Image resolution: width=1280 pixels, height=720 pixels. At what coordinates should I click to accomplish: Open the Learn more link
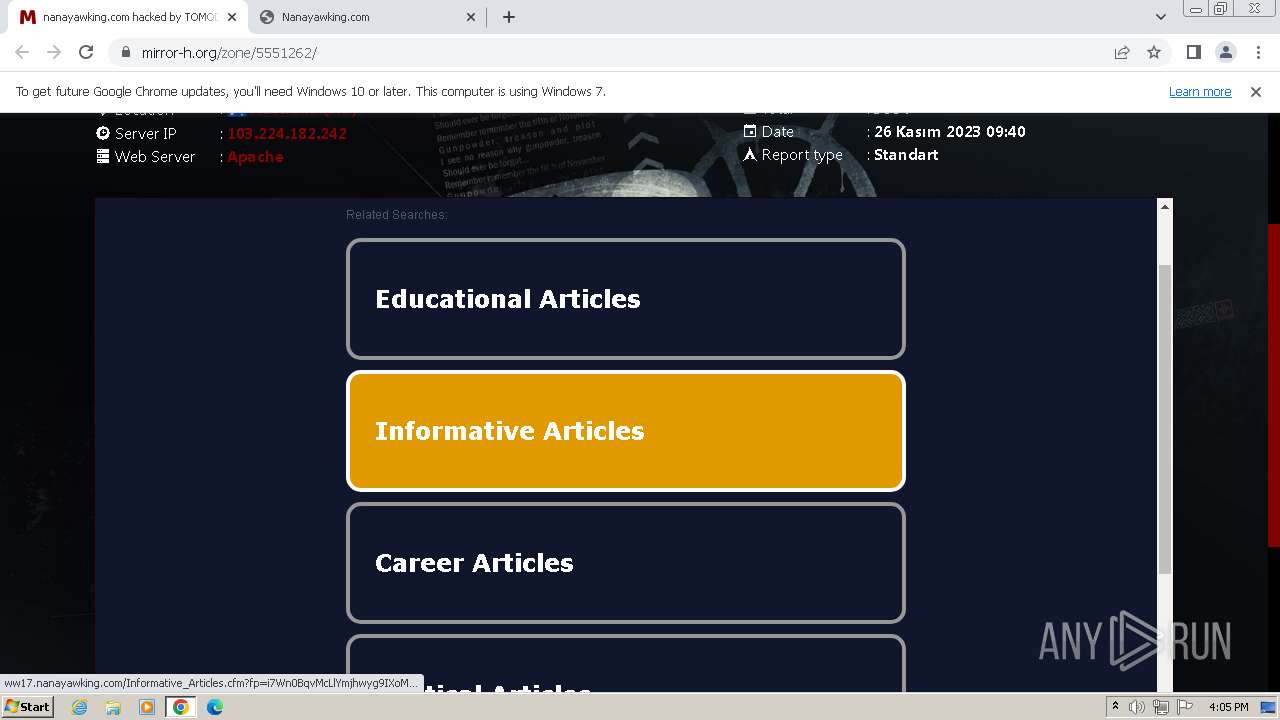pos(1200,92)
